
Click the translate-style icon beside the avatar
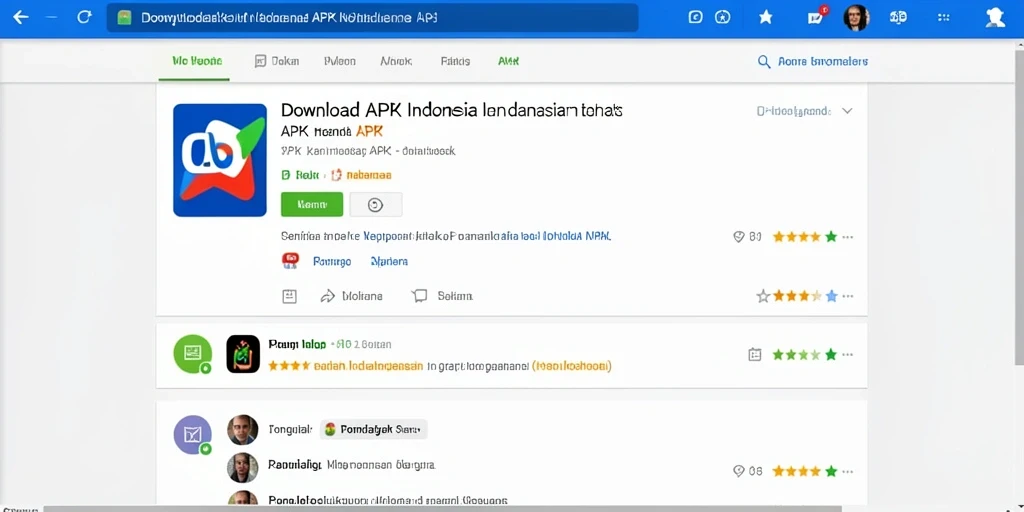tap(898, 18)
